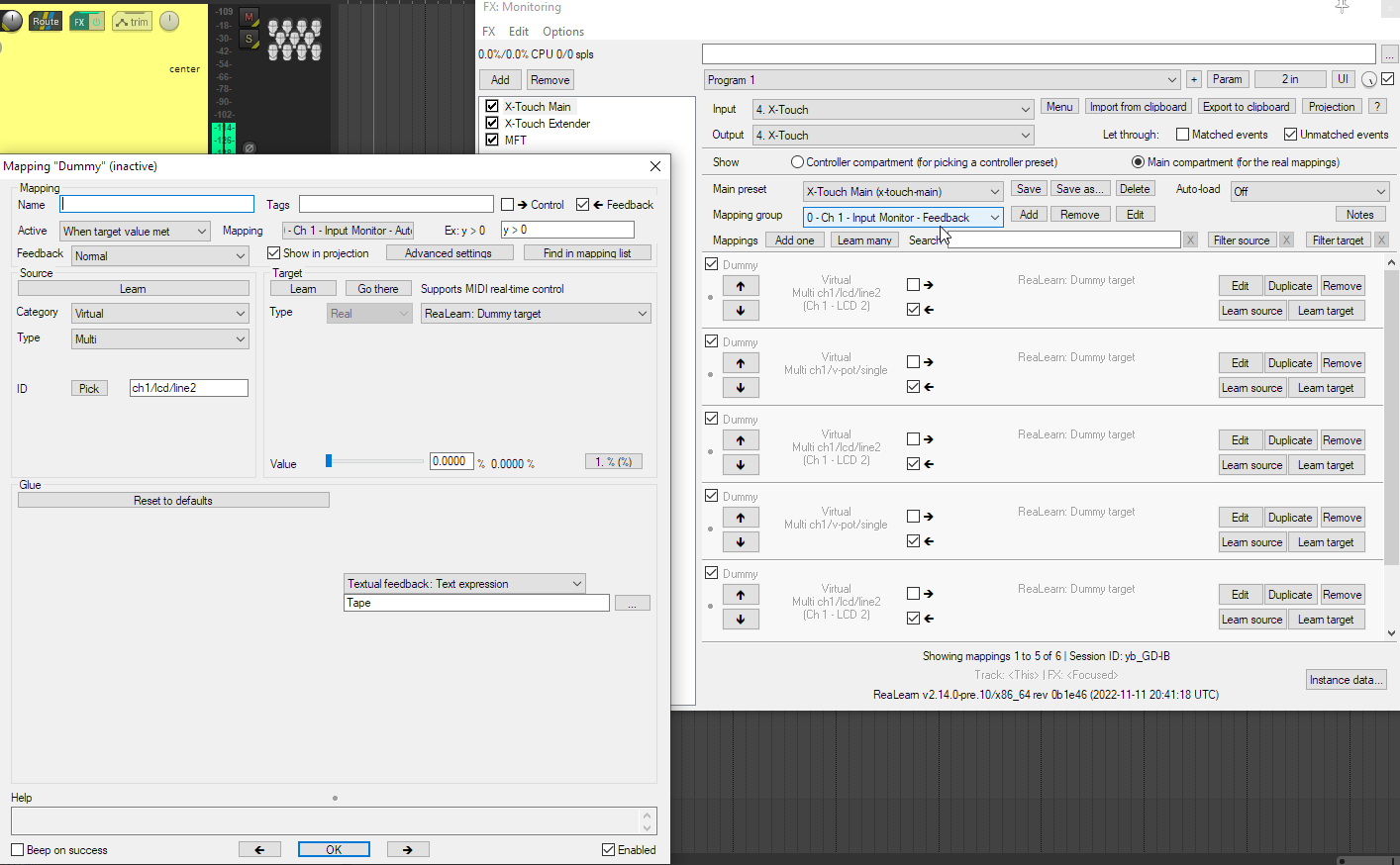Click Advanced settings button

click(449, 253)
